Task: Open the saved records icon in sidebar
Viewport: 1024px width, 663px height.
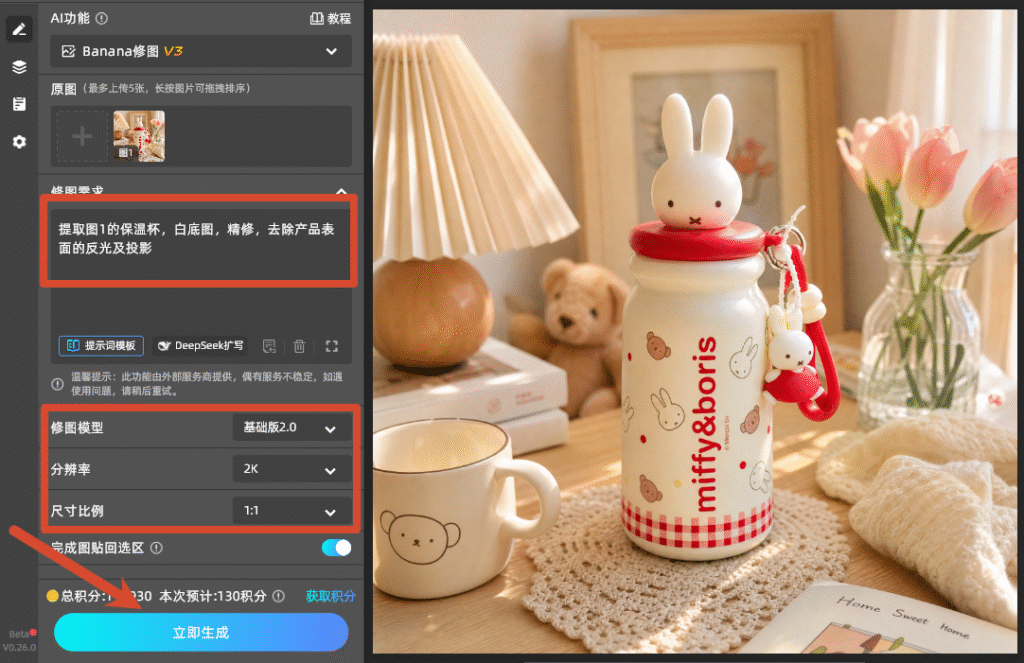Action: click(19, 104)
